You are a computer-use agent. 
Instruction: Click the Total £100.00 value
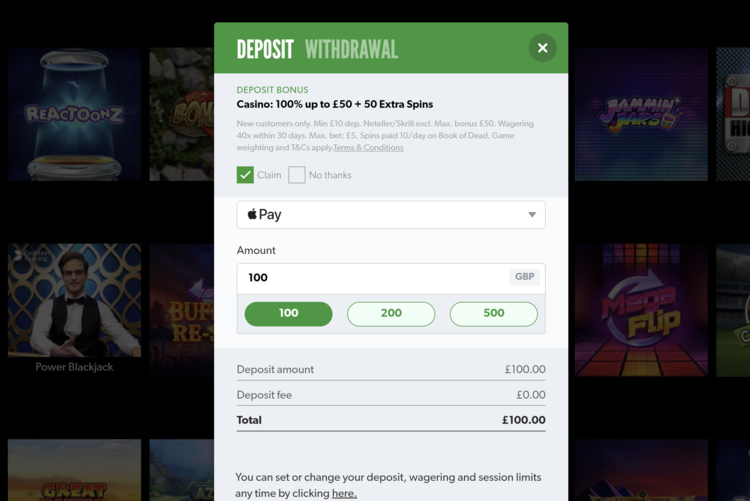coord(523,420)
